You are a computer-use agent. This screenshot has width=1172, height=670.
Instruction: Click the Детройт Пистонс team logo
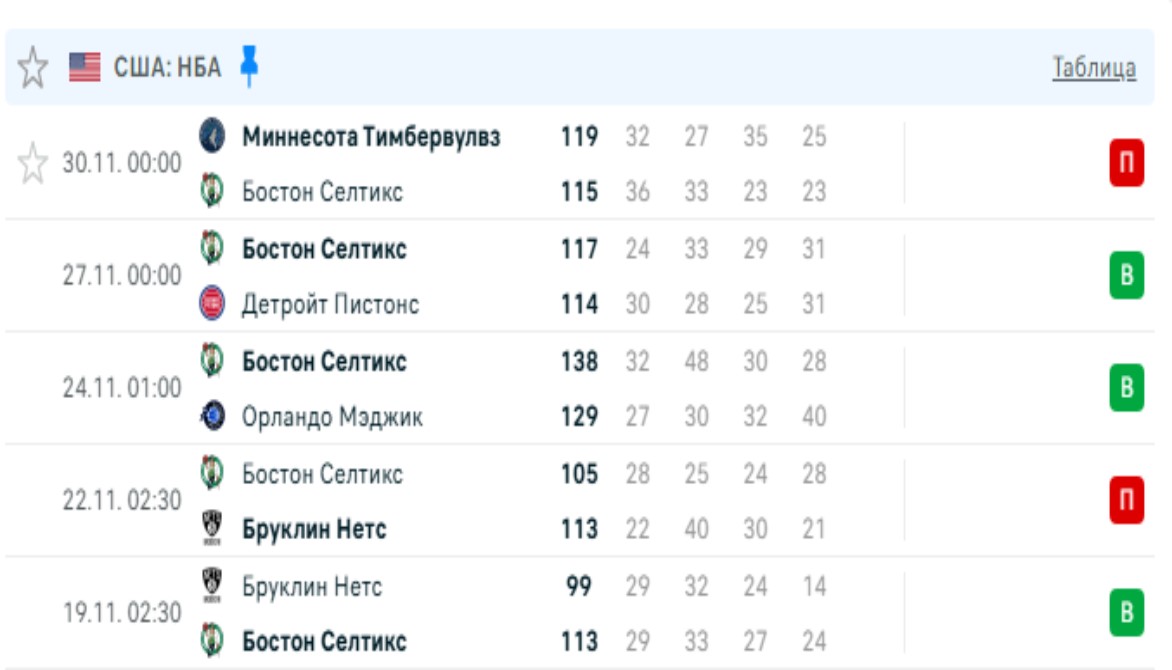coord(212,304)
